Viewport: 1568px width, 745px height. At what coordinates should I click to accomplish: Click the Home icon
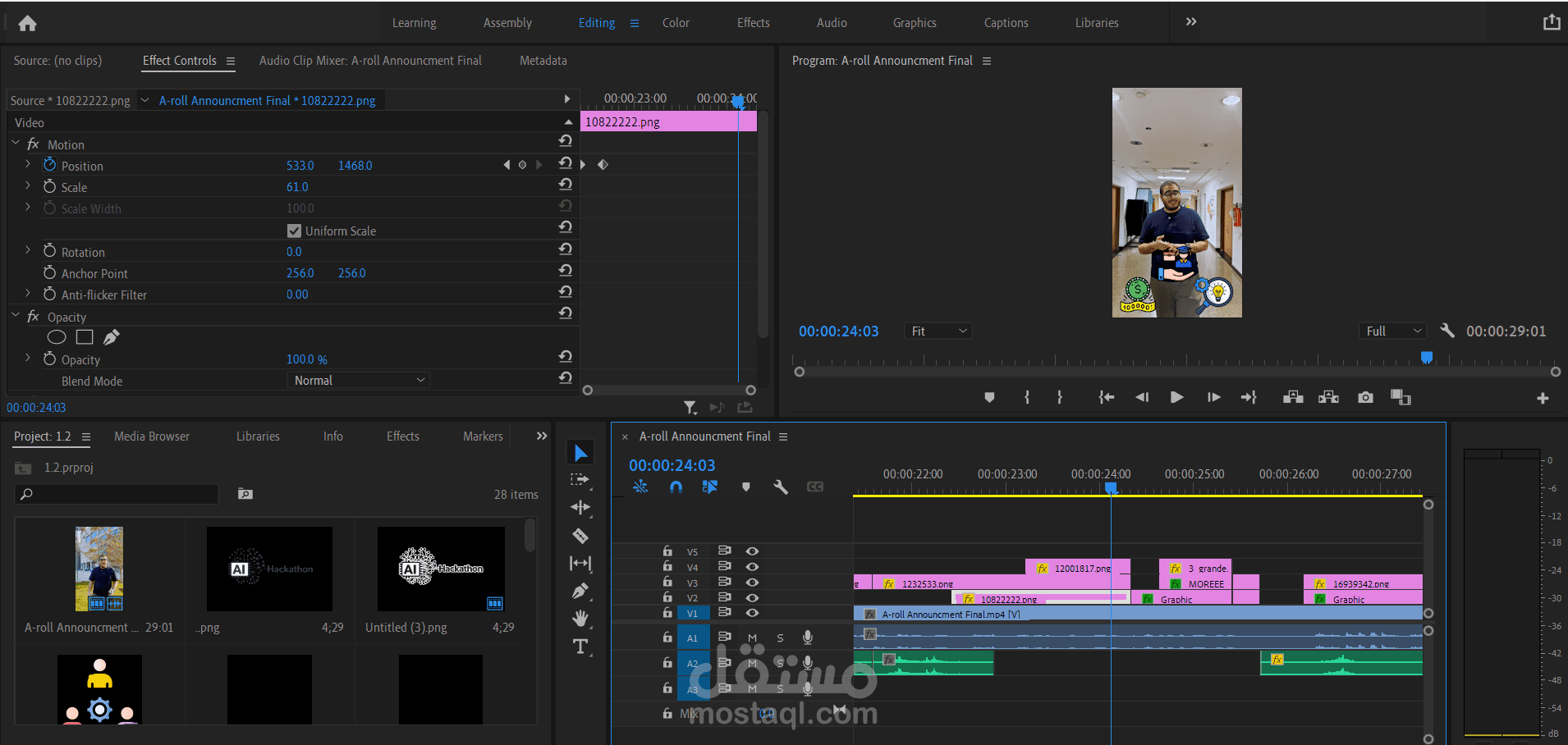(27, 23)
